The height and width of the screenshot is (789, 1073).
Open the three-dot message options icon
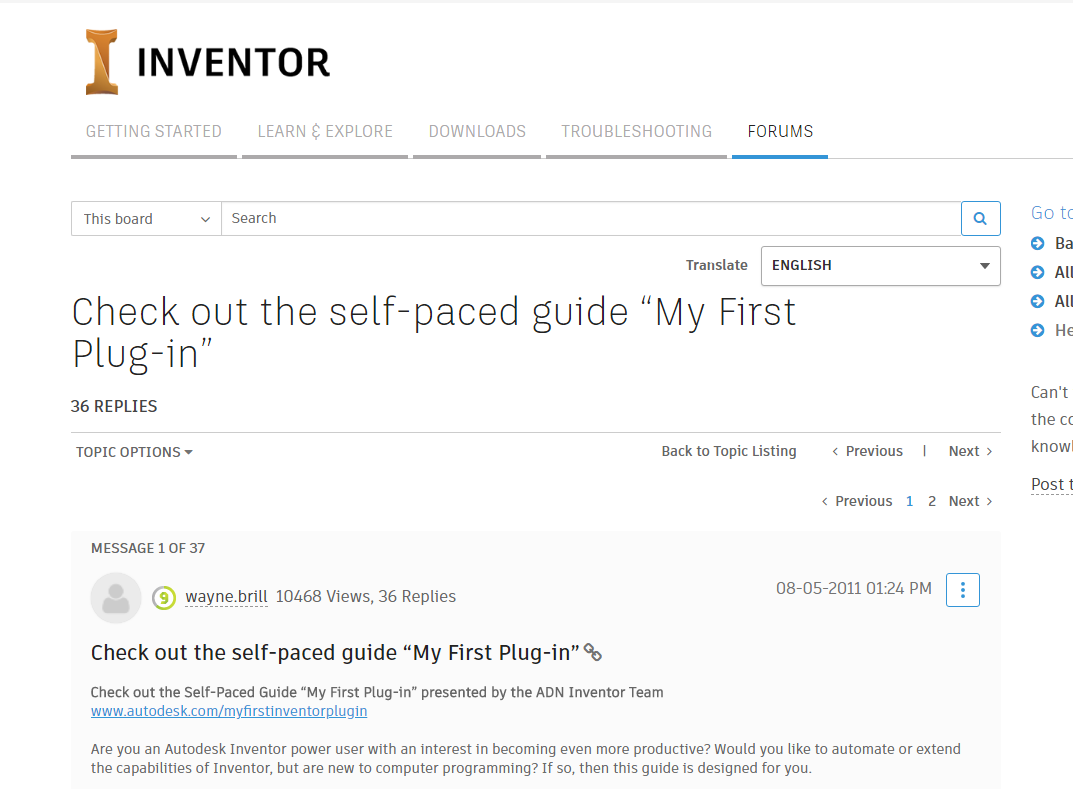click(962, 590)
